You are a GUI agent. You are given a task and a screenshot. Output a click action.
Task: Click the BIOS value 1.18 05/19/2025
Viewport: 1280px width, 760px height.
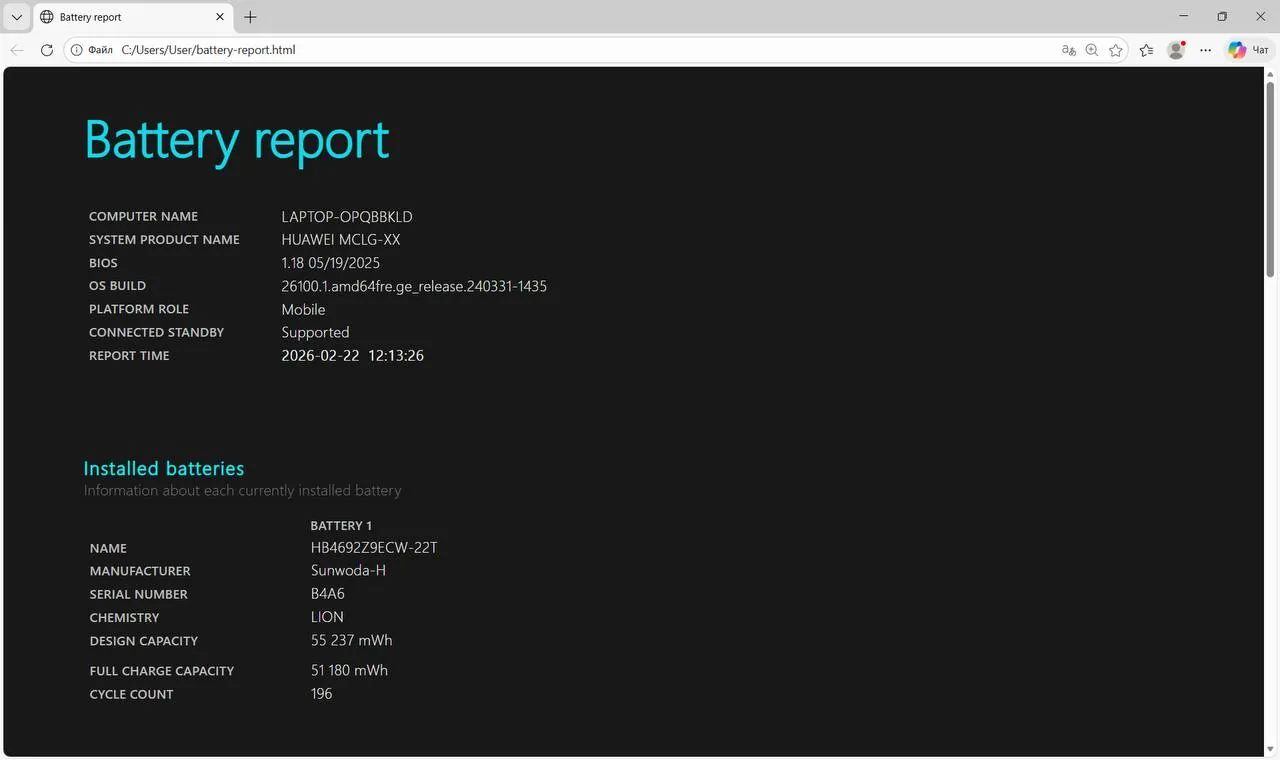click(331, 263)
